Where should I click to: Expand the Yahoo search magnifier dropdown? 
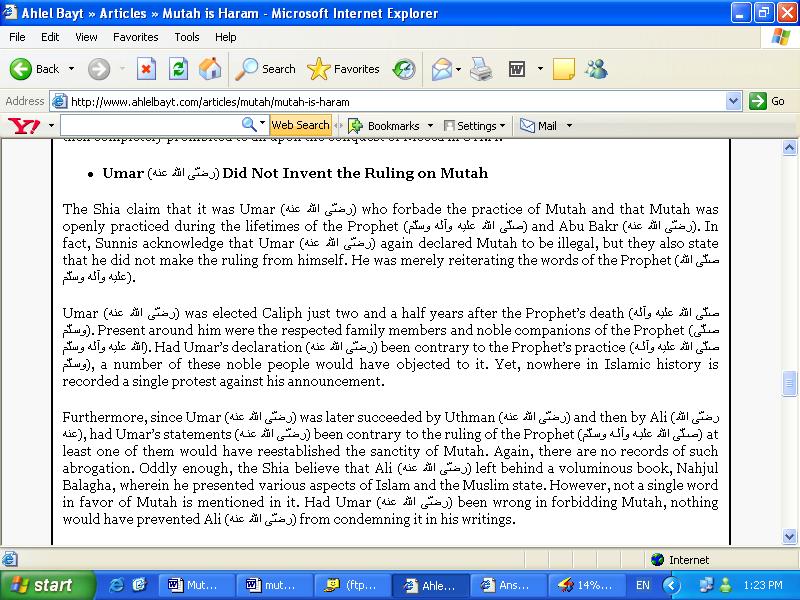point(262,123)
